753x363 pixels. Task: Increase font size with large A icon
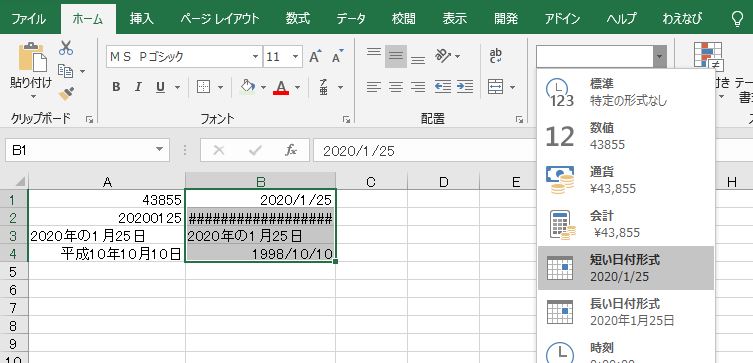click(315, 57)
